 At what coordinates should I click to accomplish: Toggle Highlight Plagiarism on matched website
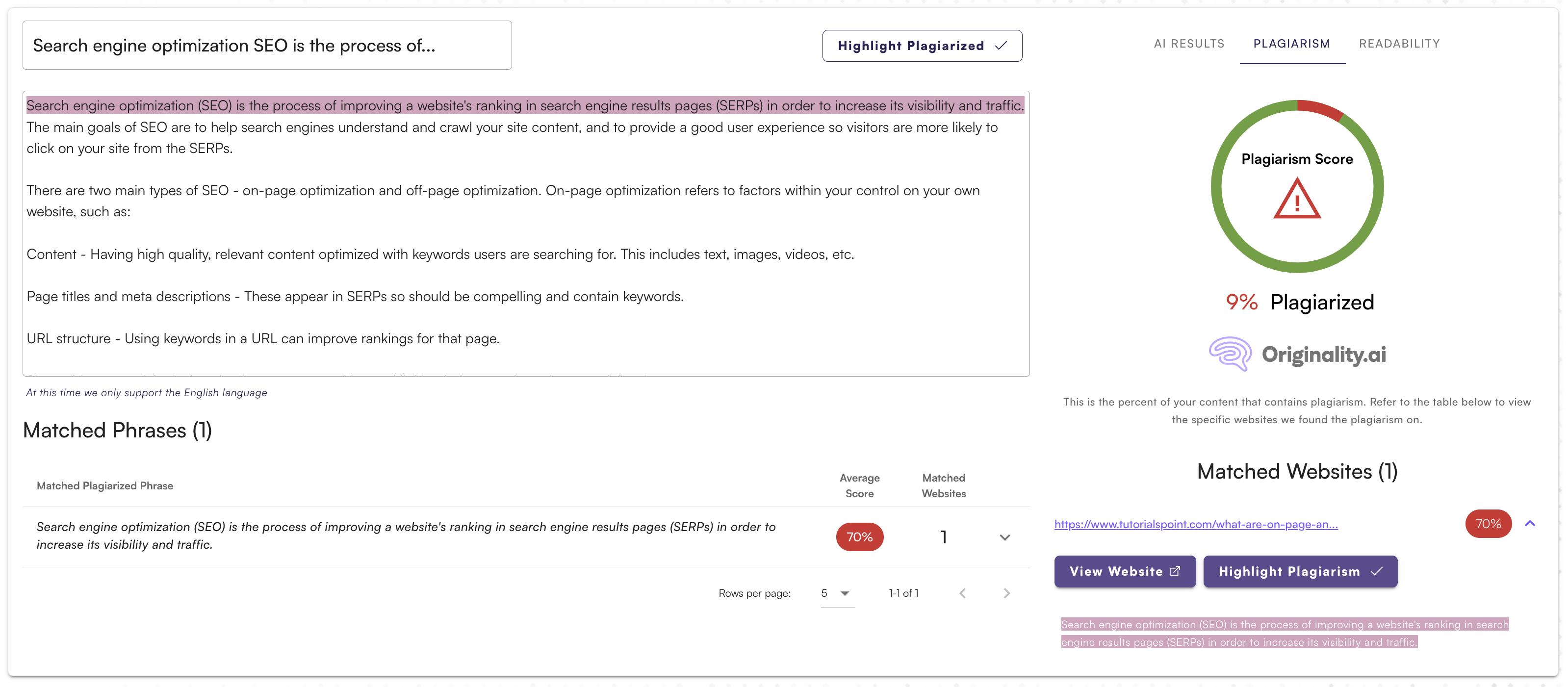coord(1298,571)
